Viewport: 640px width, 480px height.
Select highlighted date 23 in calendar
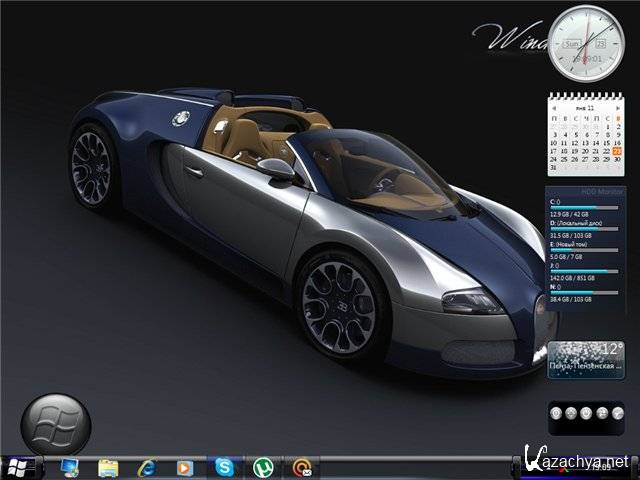click(x=618, y=150)
